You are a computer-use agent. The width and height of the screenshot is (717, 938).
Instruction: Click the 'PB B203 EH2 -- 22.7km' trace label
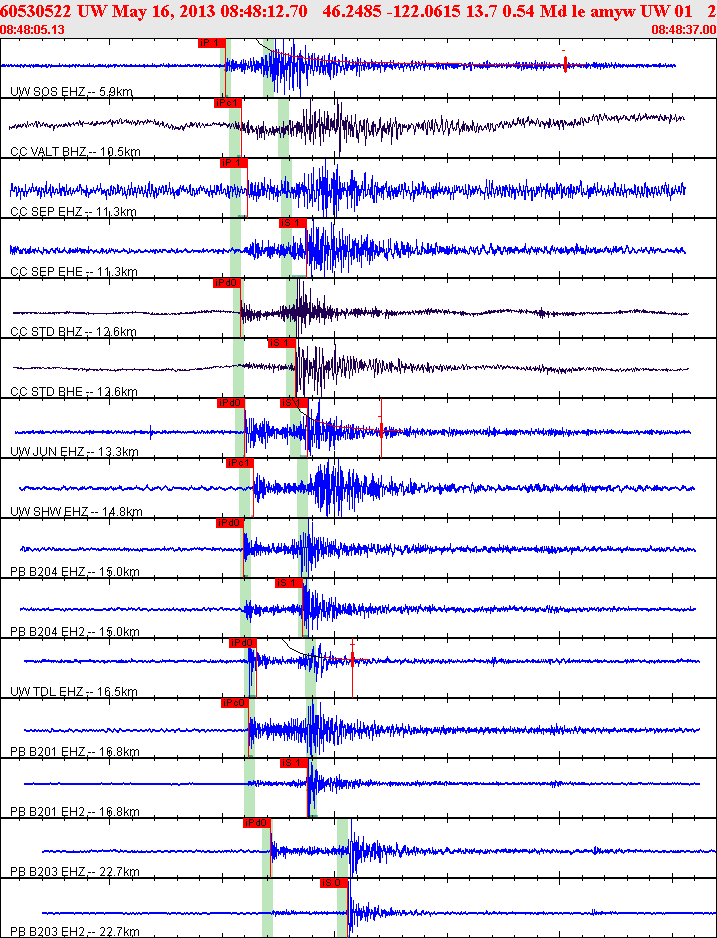[75, 931]
